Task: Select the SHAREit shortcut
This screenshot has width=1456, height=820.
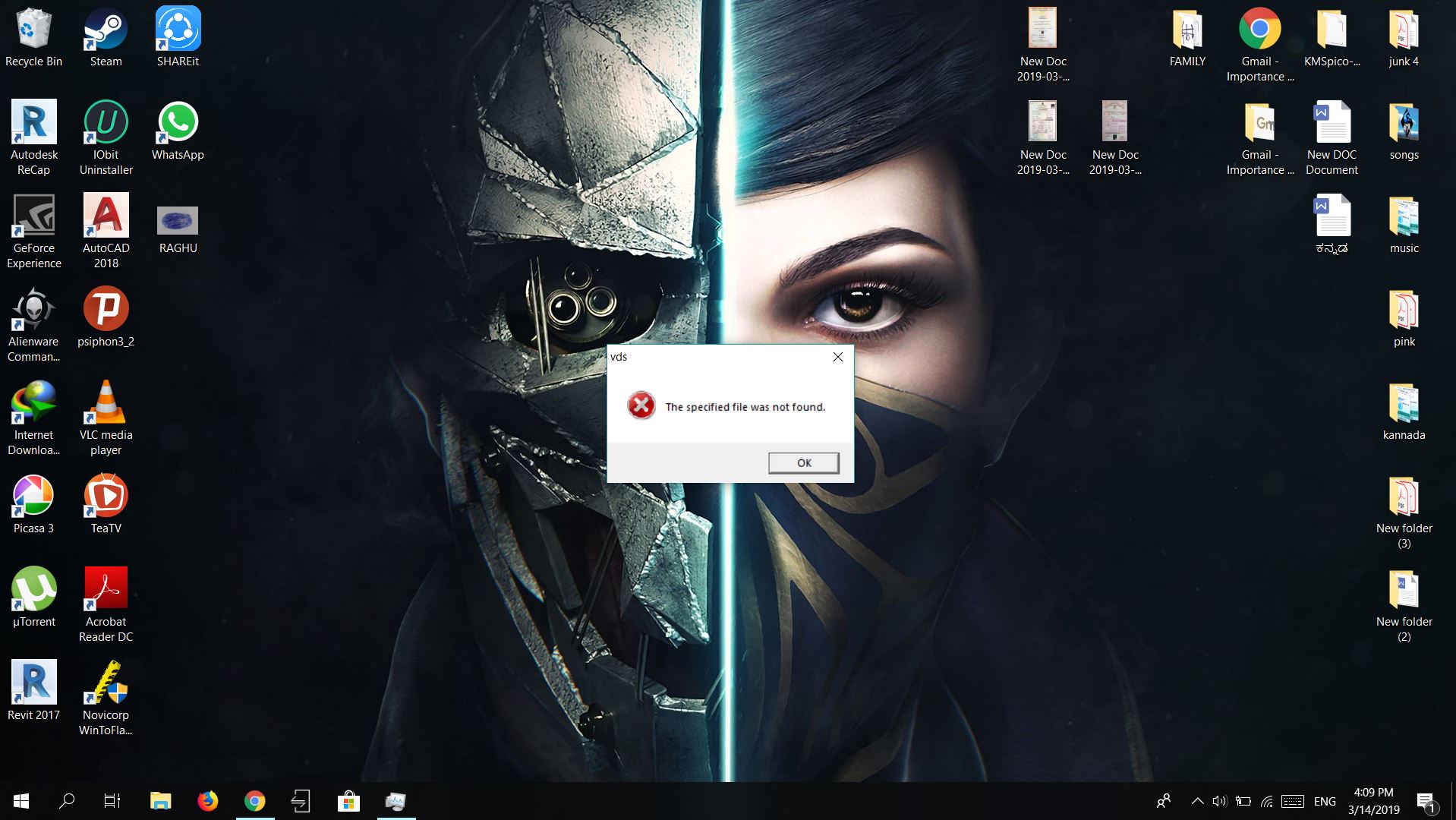Action: tap(178, 38)
